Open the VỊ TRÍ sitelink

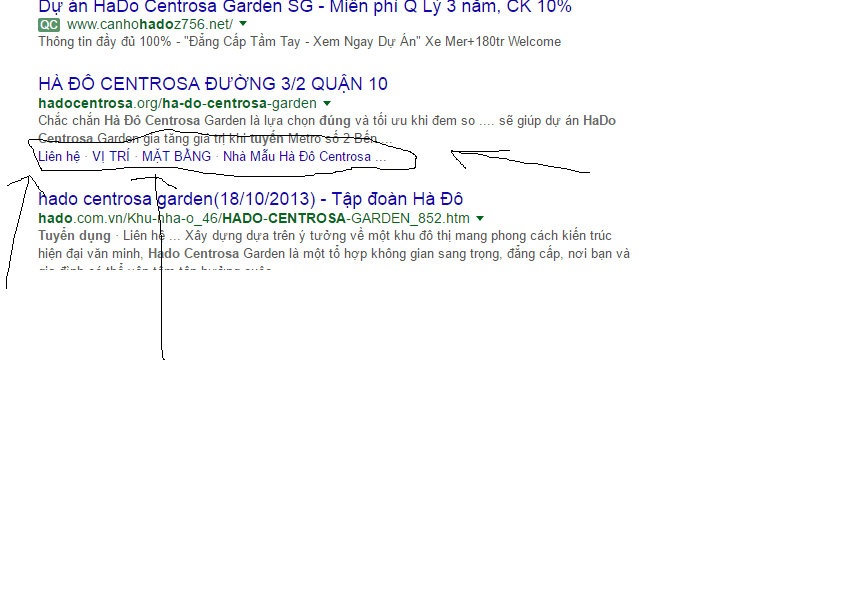[x=111, y=156]
